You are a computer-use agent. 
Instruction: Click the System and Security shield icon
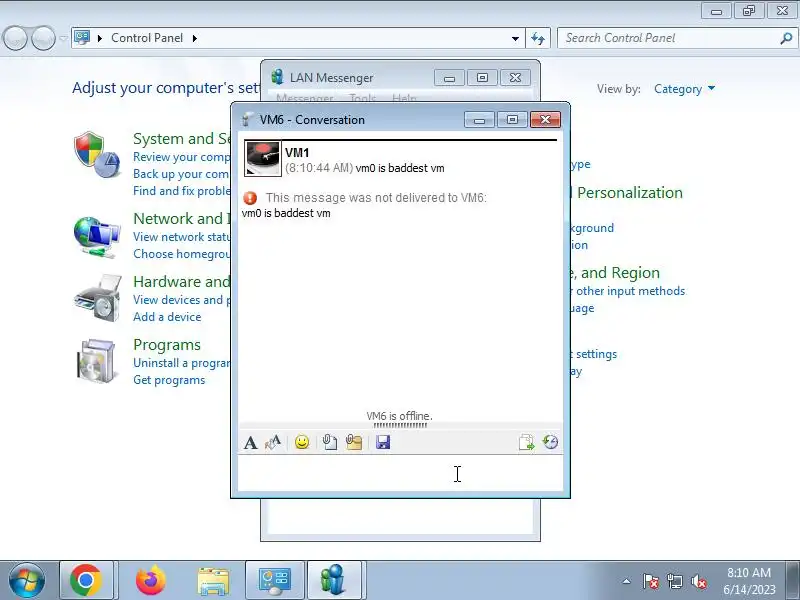click(96, 154)
